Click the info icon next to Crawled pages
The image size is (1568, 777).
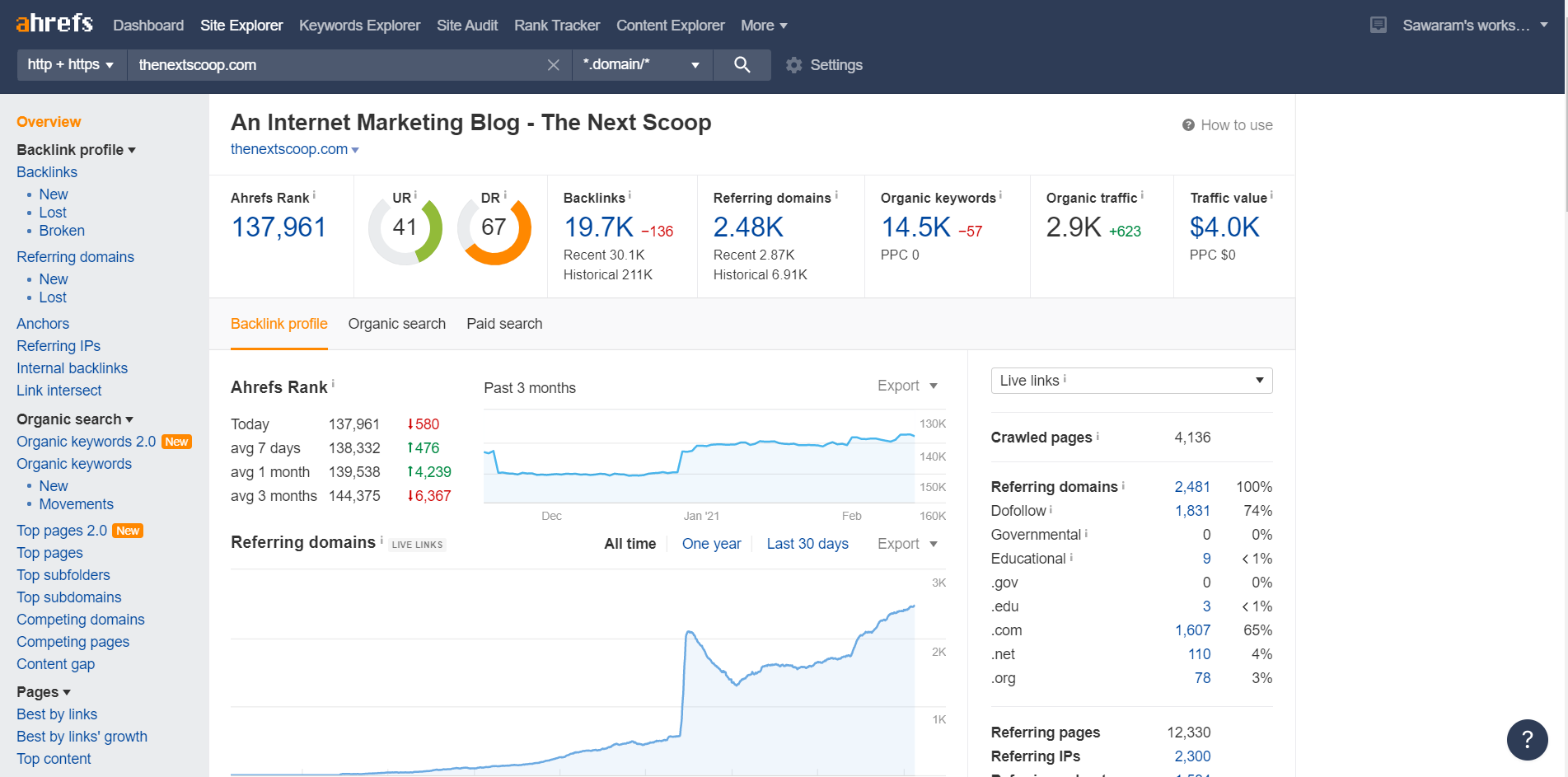point(1098,436)
